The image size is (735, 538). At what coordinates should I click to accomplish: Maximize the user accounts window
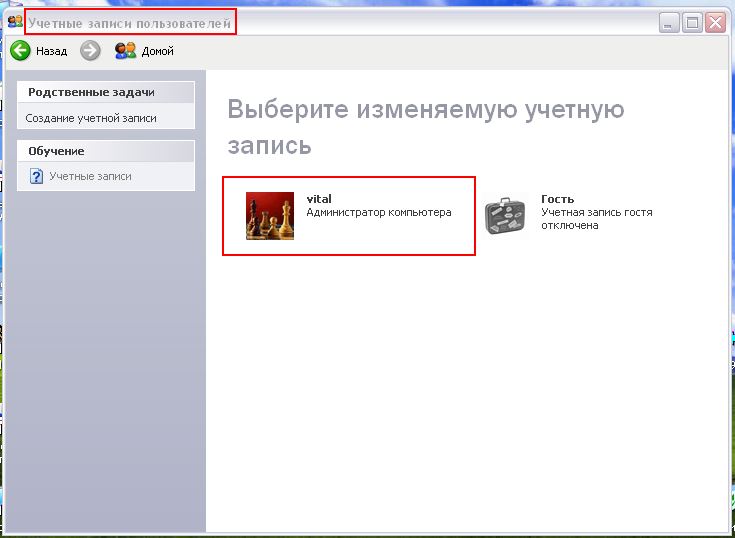coord(692,22)
